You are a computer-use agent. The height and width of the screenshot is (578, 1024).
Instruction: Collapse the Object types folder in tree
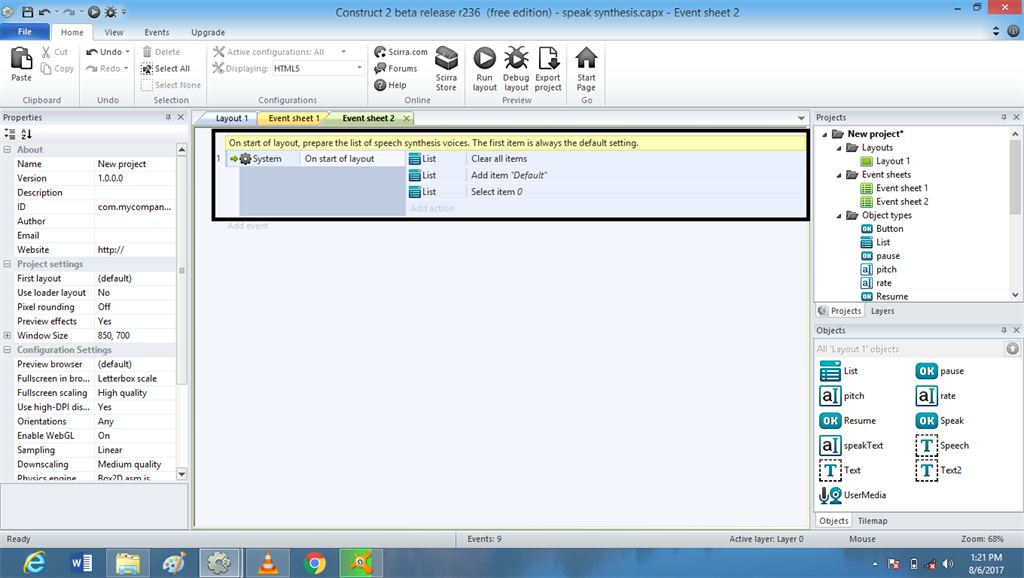point(839,216)
